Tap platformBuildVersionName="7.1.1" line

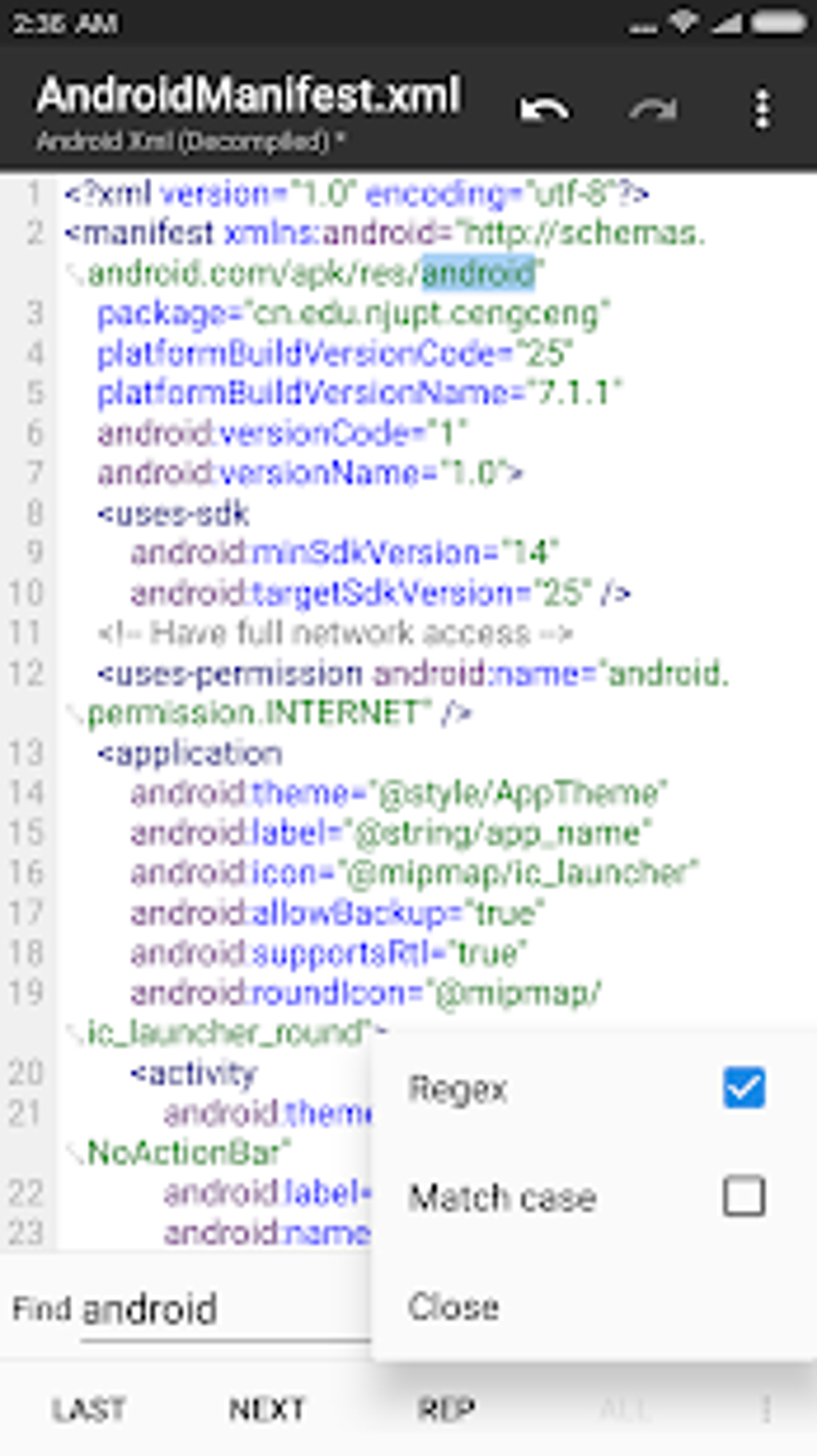coord(360,393)
